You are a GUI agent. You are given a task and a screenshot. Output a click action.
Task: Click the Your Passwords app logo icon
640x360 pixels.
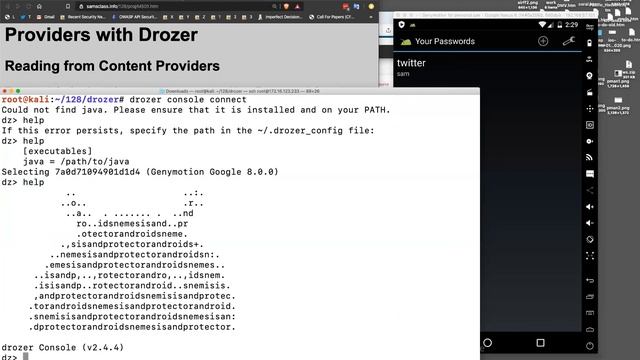406,41
